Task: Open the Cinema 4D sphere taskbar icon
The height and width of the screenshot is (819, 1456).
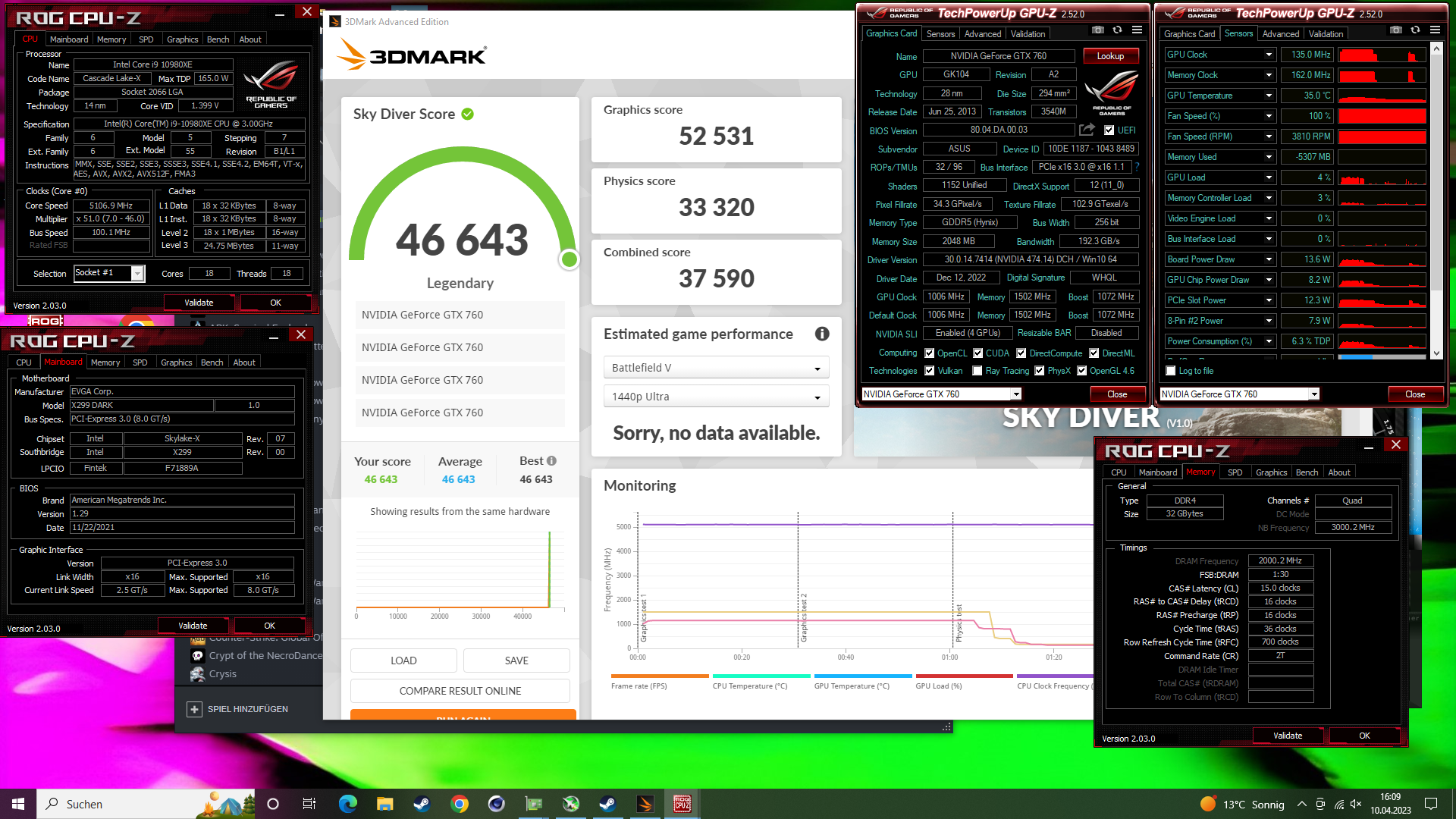Action: (x=497, y=804)
